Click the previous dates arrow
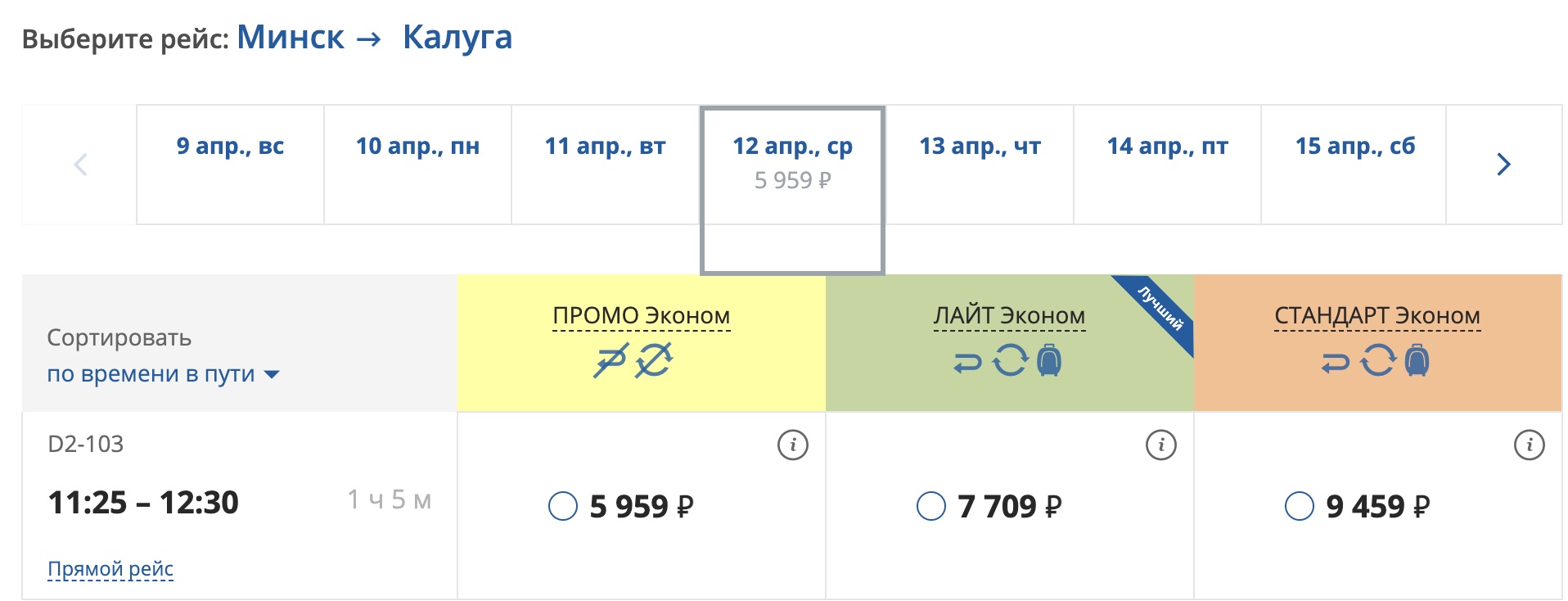 (x=80, y=165)
